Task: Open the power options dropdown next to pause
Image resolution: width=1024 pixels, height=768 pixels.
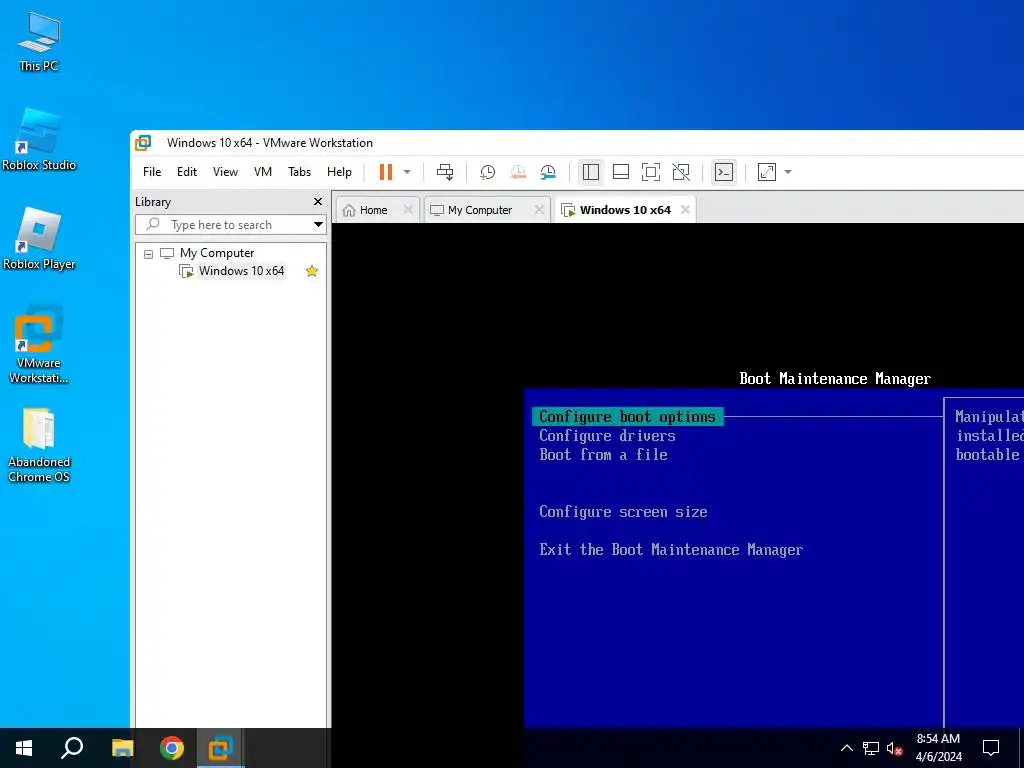Action: point(407,172)
